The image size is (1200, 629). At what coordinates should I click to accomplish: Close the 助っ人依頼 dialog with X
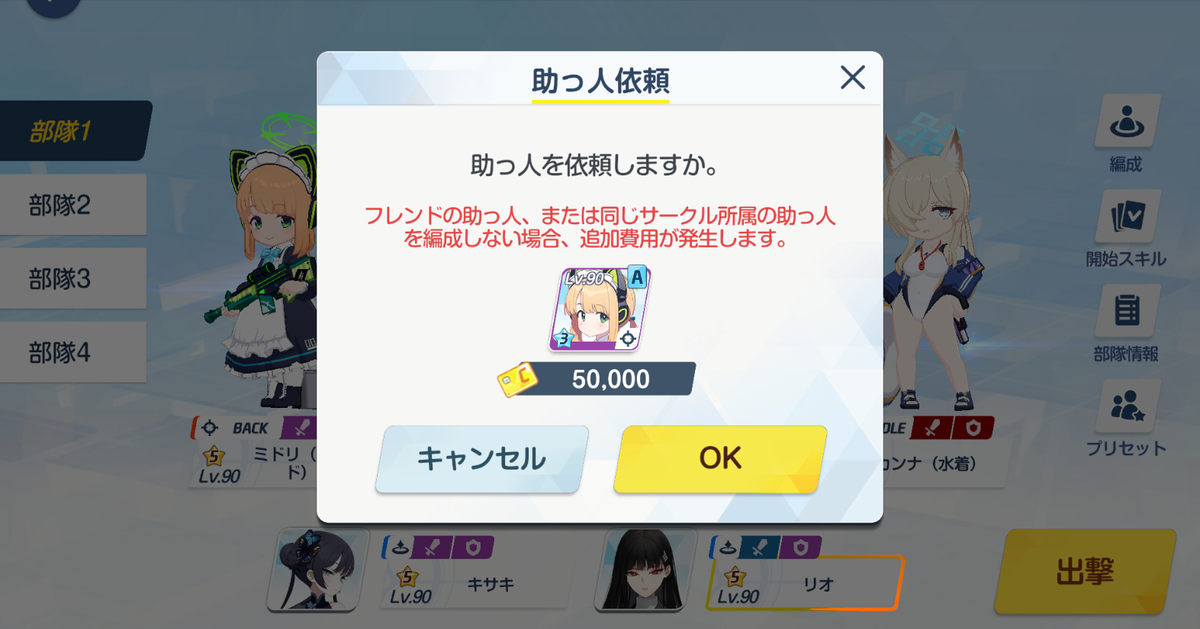coord(852,77)
